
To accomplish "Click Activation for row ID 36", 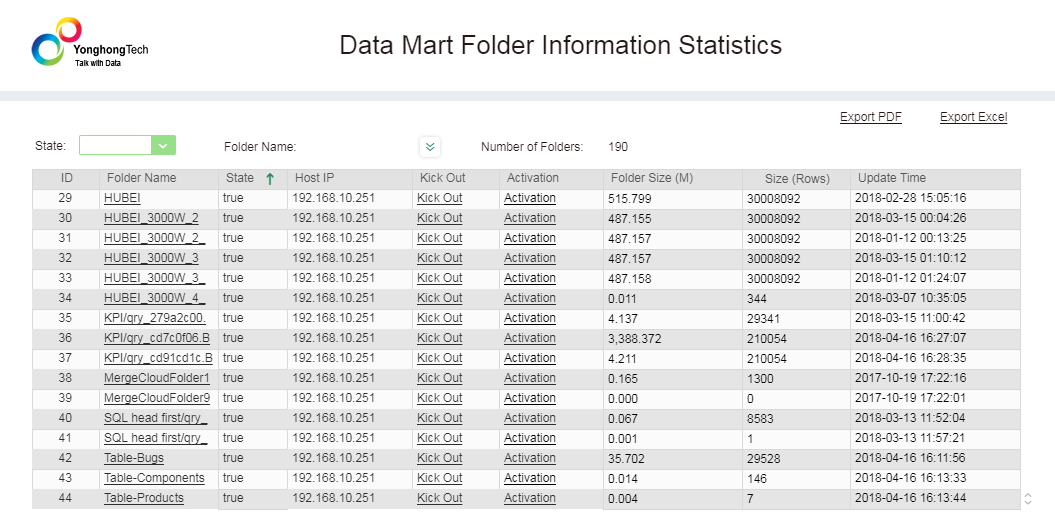I will (x=529, y=338).
